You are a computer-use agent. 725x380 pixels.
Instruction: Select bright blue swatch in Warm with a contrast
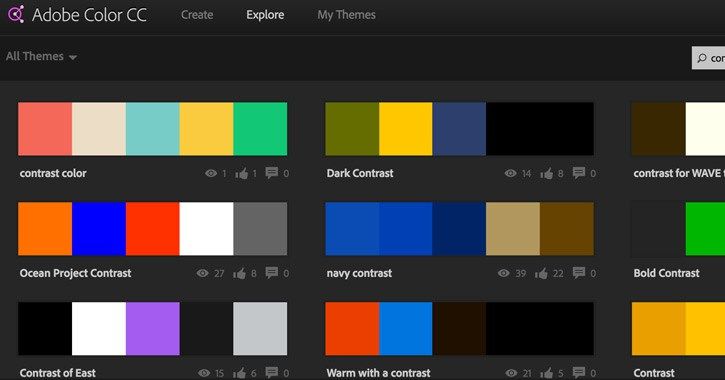pyautogui.click(x=406, y=329)
